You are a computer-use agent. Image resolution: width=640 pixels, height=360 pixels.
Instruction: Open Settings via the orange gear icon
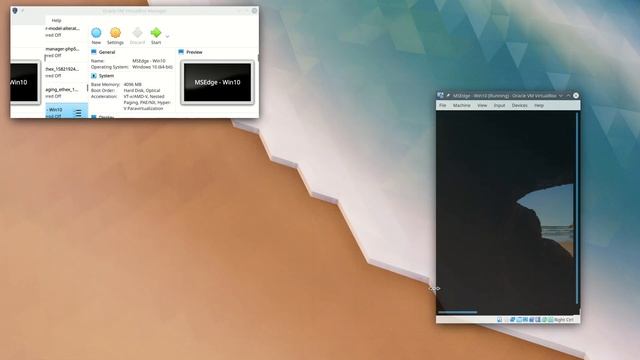coord(116,33)
